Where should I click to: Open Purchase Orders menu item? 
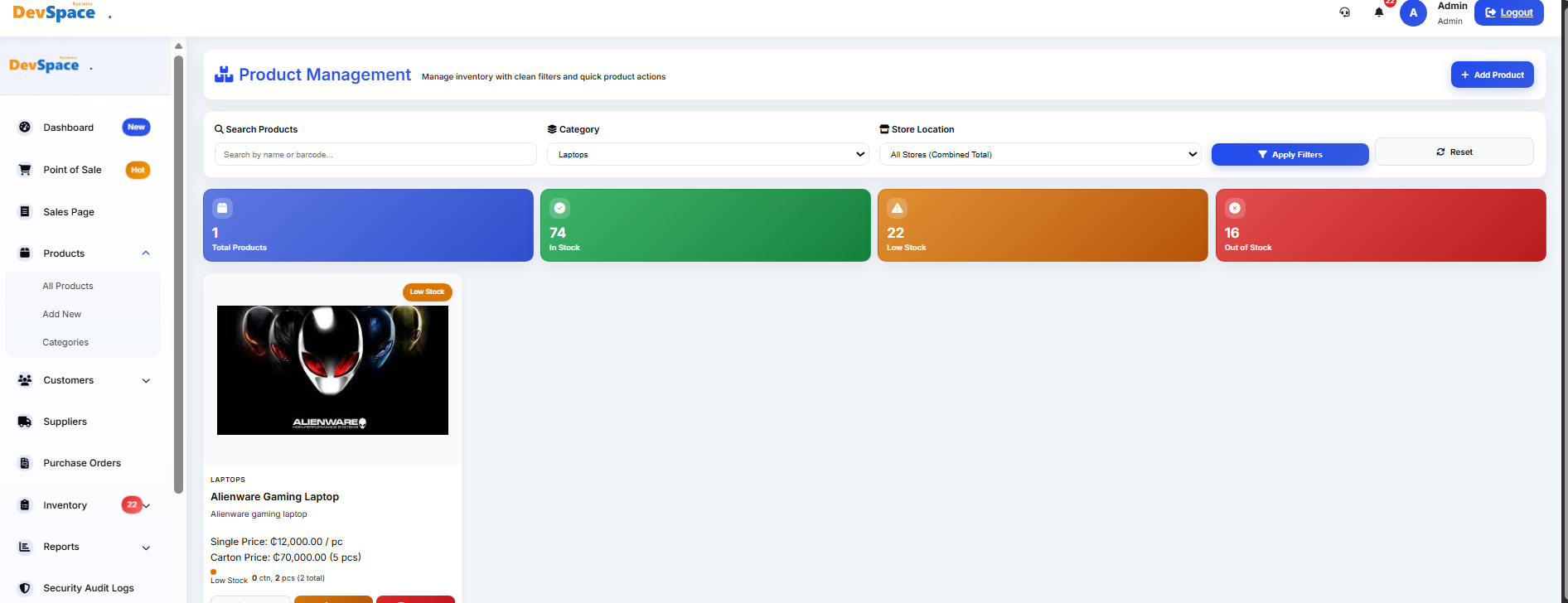point(83,463)
